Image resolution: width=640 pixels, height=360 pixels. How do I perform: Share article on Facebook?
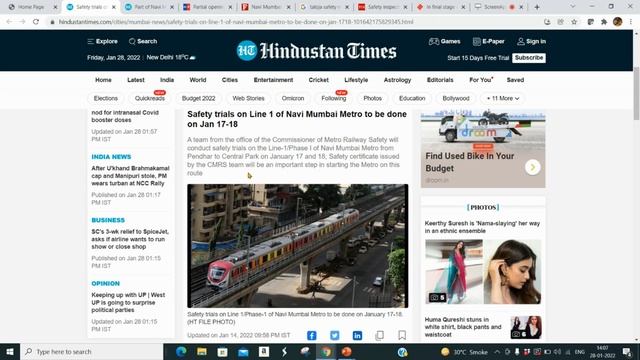[311, 336]
